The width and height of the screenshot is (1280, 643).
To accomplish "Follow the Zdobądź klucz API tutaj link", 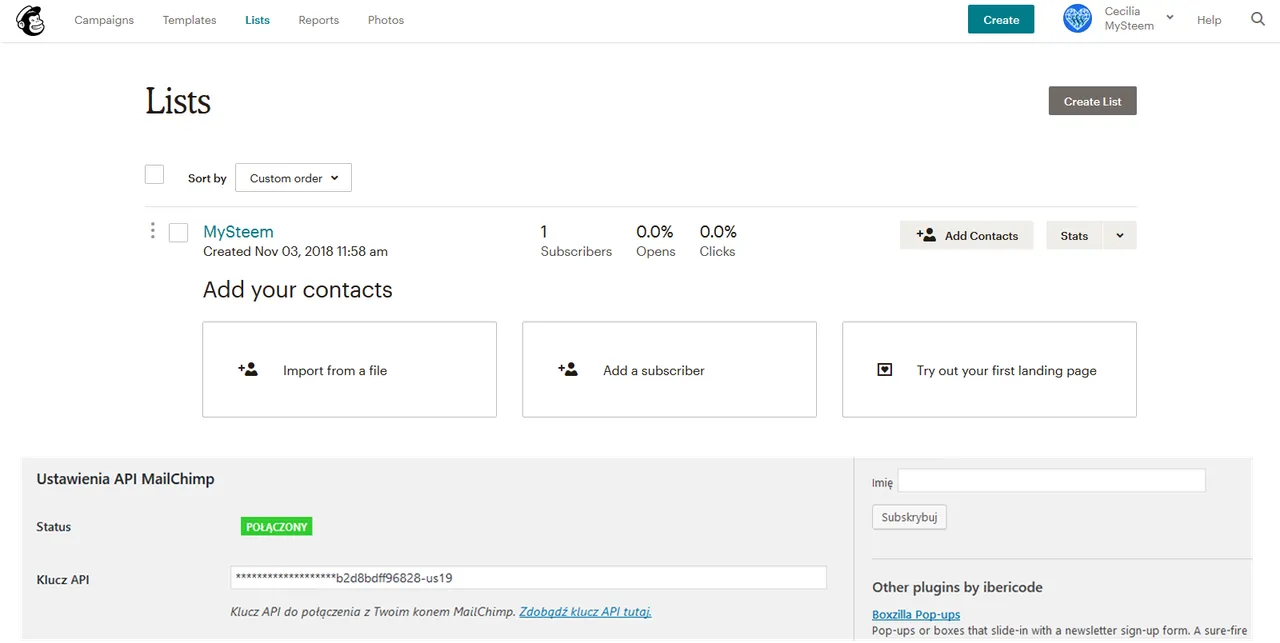I will [x=585, y=611].
